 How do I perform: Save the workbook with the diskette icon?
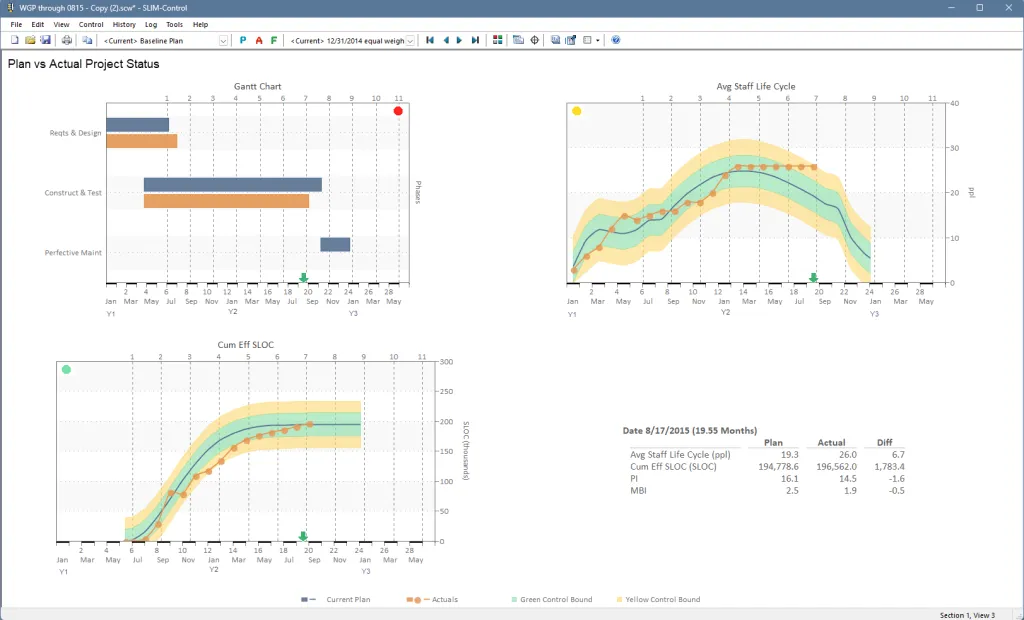(45, 40)
